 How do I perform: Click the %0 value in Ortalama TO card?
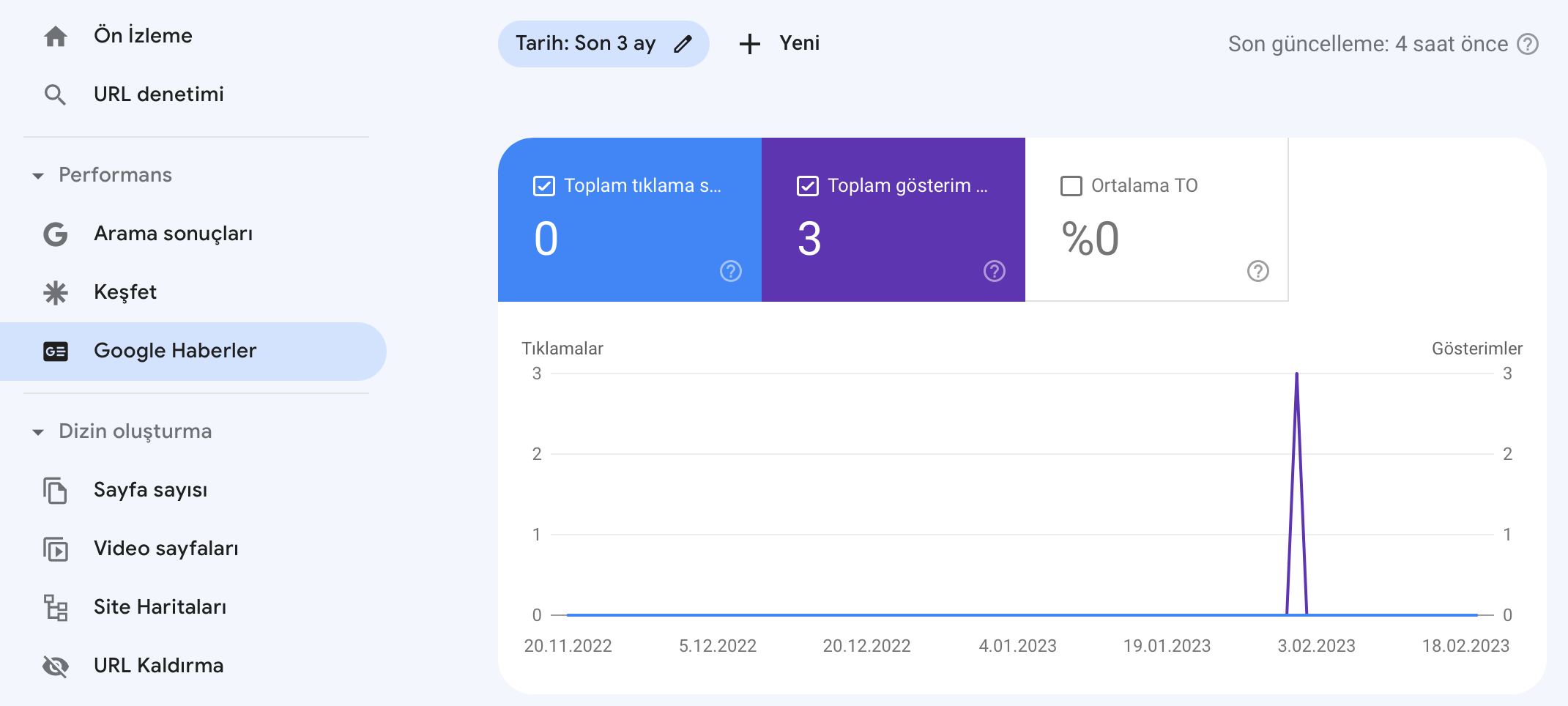point(1090,239)
